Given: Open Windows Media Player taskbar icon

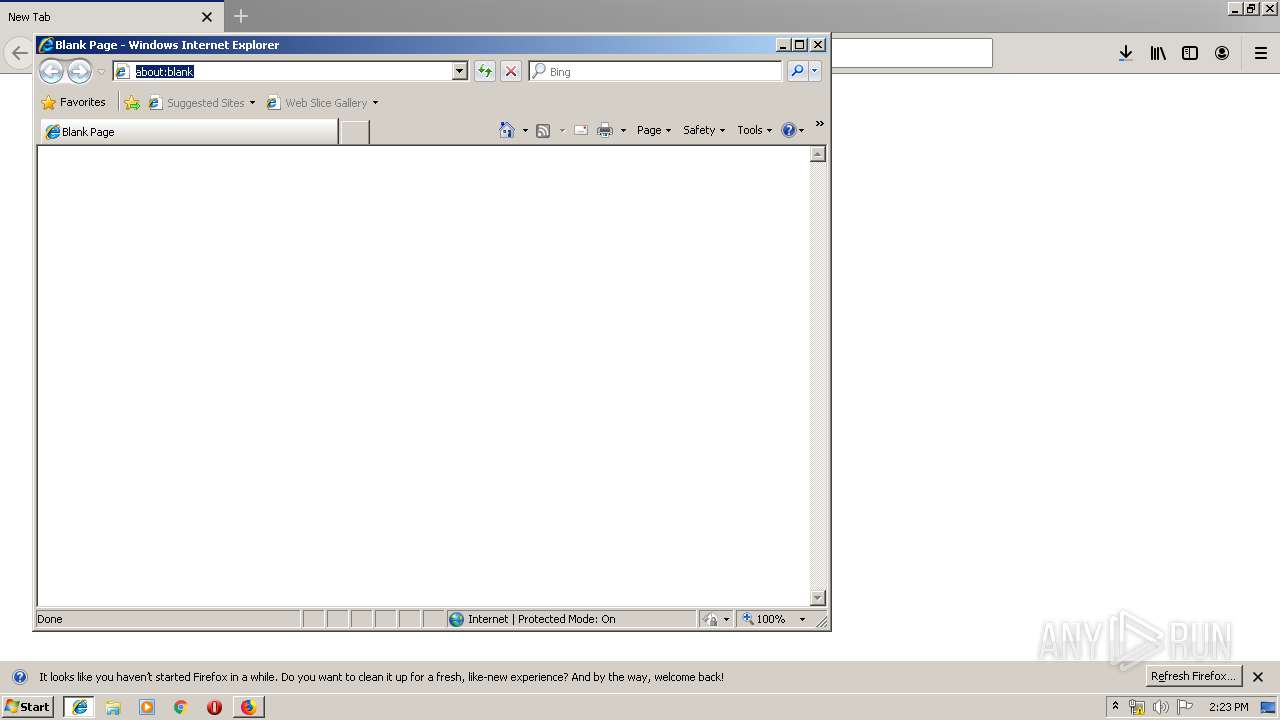Looking at the screenshot, I should [x=147, y=707].
